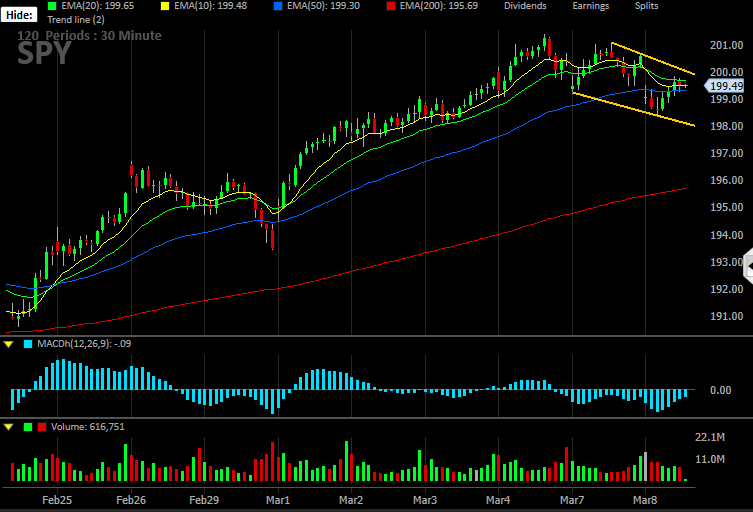Image resolution: width=753 pixels, height=512 pixels.
Task: Click the 191.00 price axis label
Action: coord(727,316)
